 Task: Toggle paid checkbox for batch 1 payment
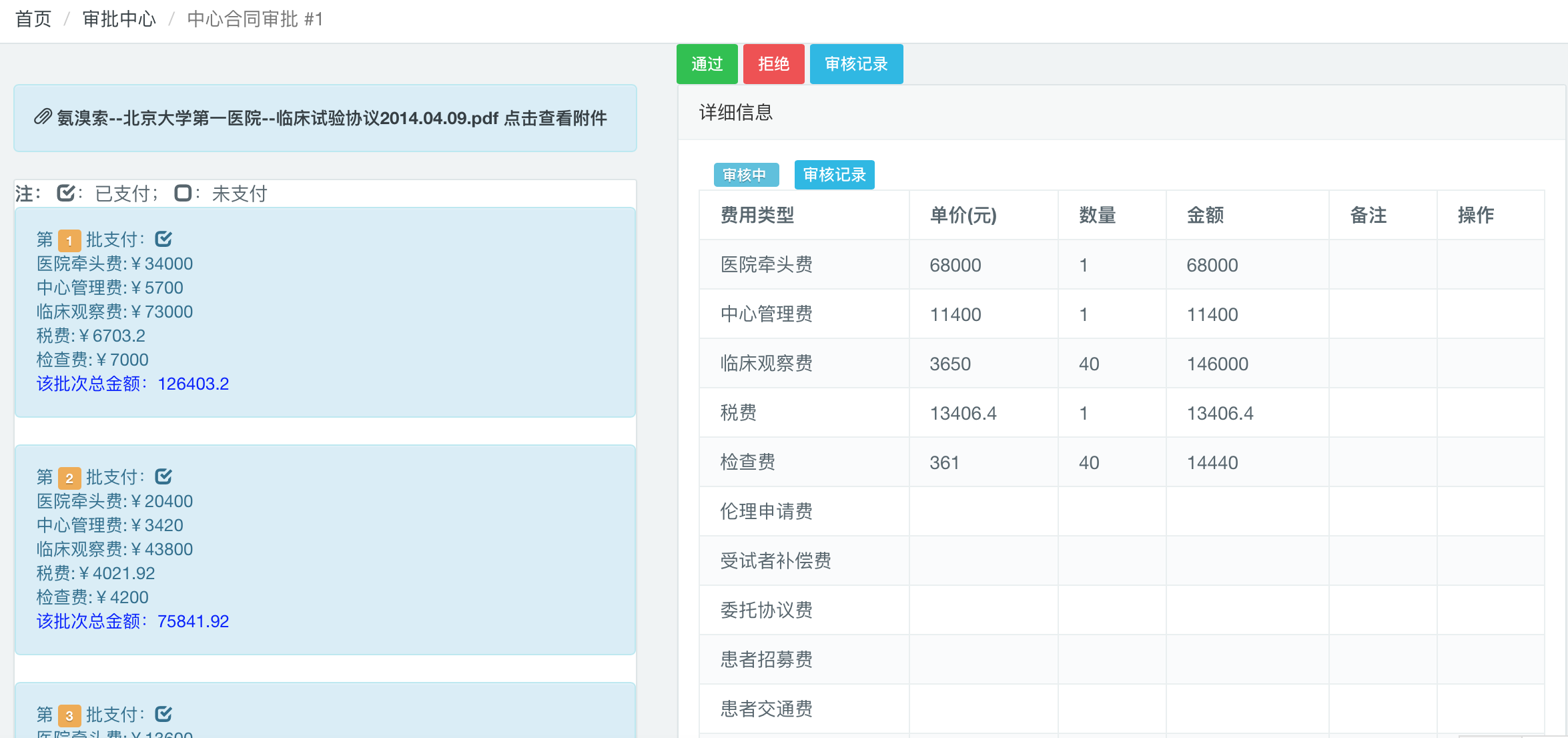[x=163, y=239]
